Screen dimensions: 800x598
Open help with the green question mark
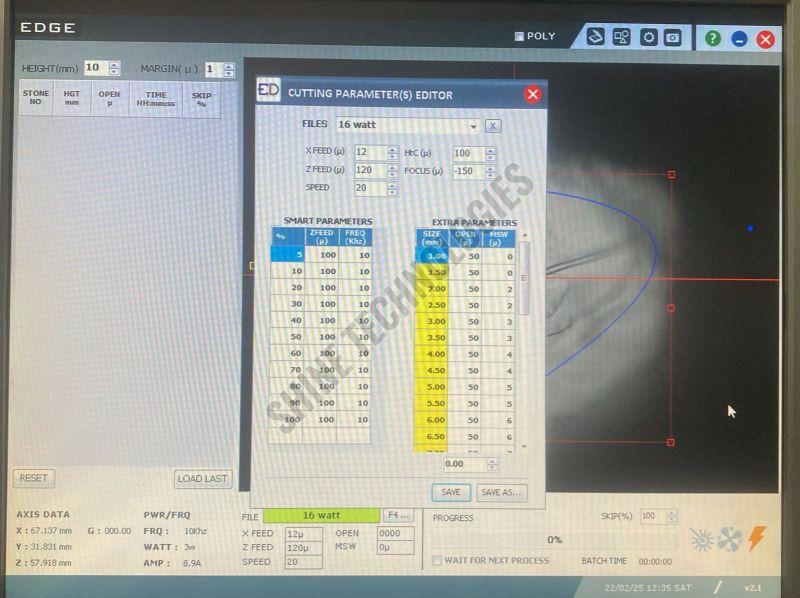click(x=712, y=38)
